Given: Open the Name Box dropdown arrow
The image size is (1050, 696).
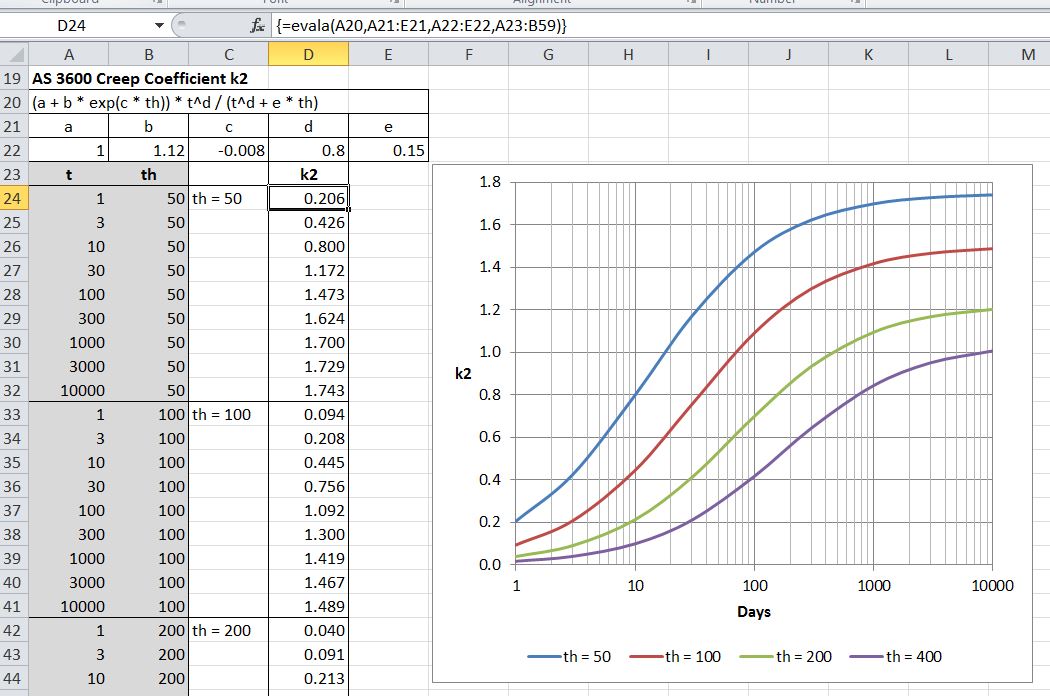Looking at the screenshot, I should coord(159,25).
